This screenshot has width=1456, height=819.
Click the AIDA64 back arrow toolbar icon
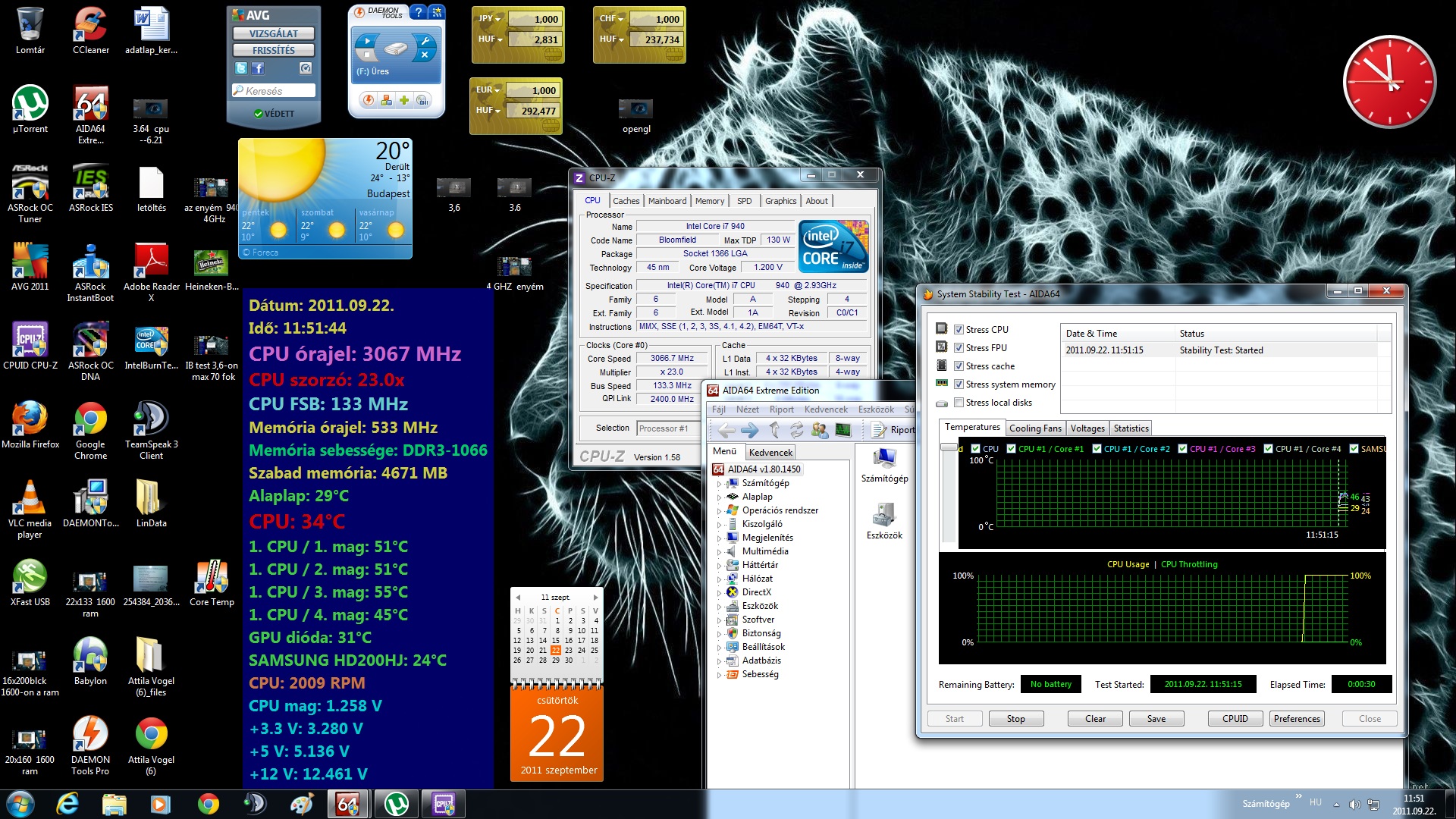coord(726,431)
